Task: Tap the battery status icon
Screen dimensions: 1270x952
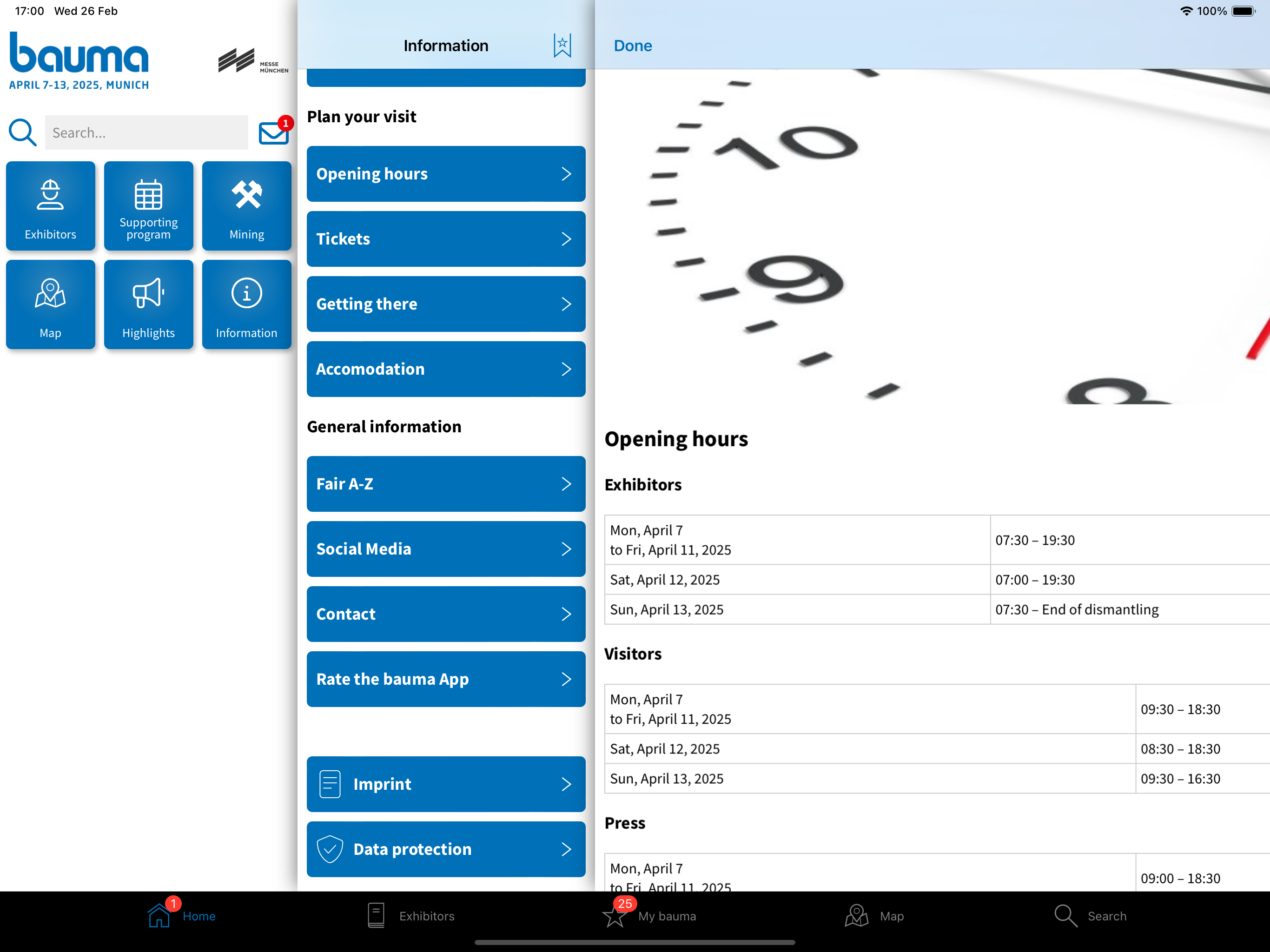Action: click(1244, 11)
